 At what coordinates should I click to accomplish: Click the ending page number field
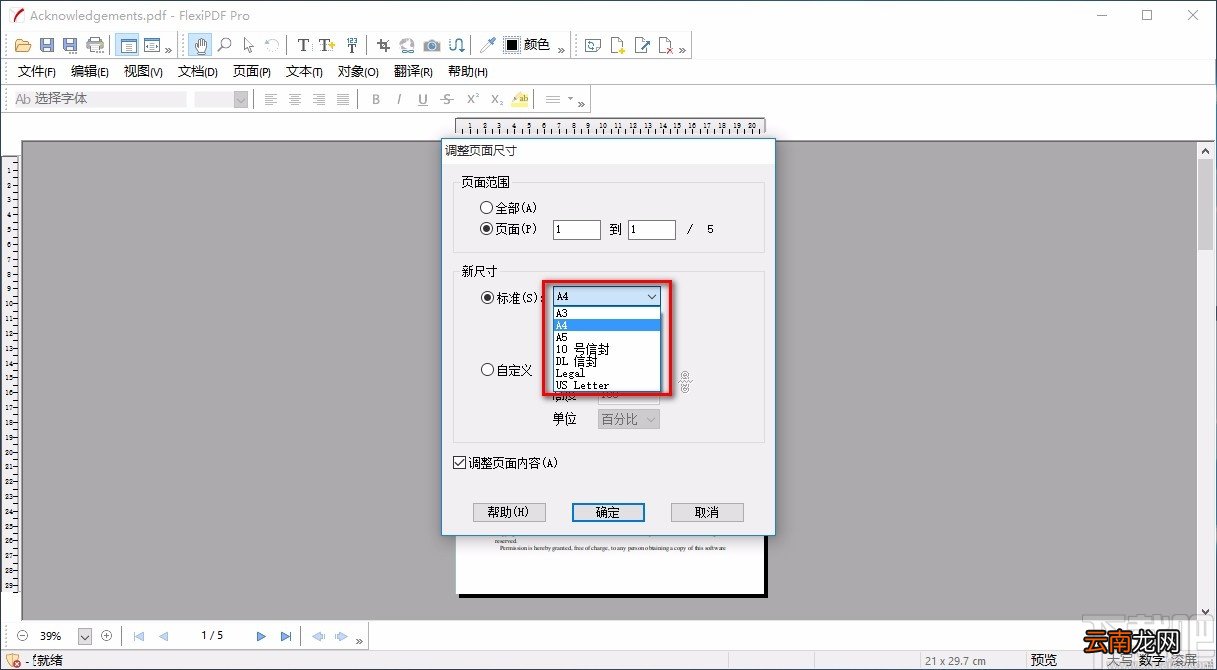click(652, 229)
